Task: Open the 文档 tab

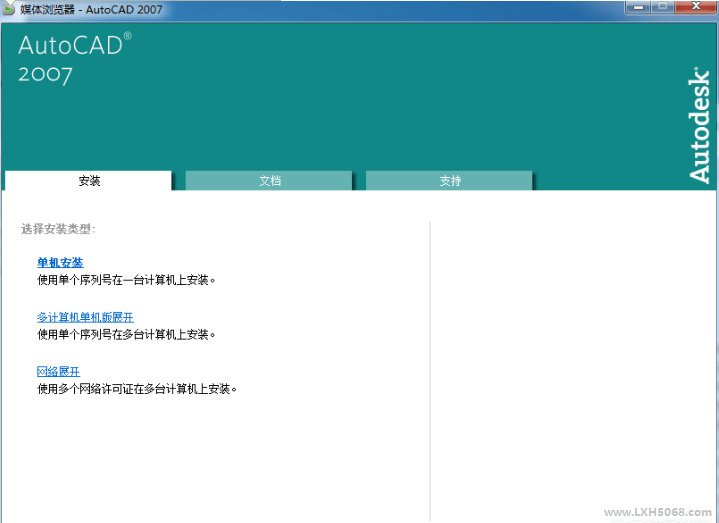Action: click(x=269, y=181)
